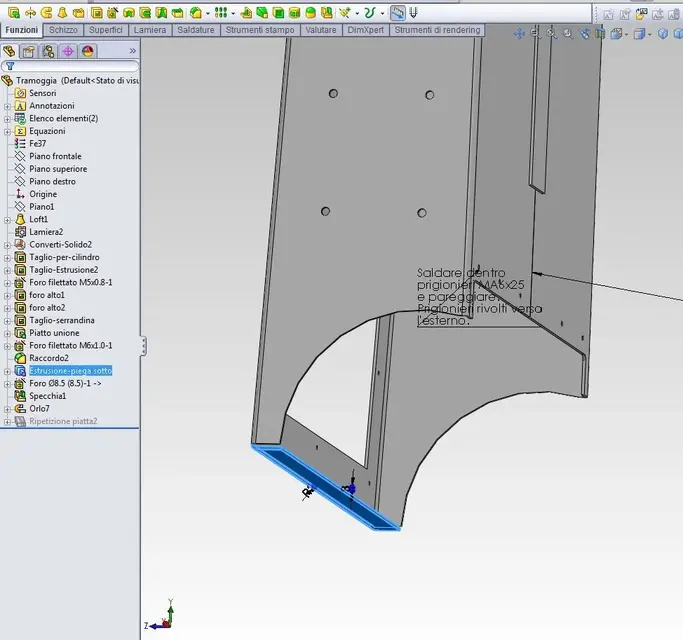The width and height of the screenshot is (683, 640).
Task: Switch to the Funzioni tab
Action: click(22, 30)
